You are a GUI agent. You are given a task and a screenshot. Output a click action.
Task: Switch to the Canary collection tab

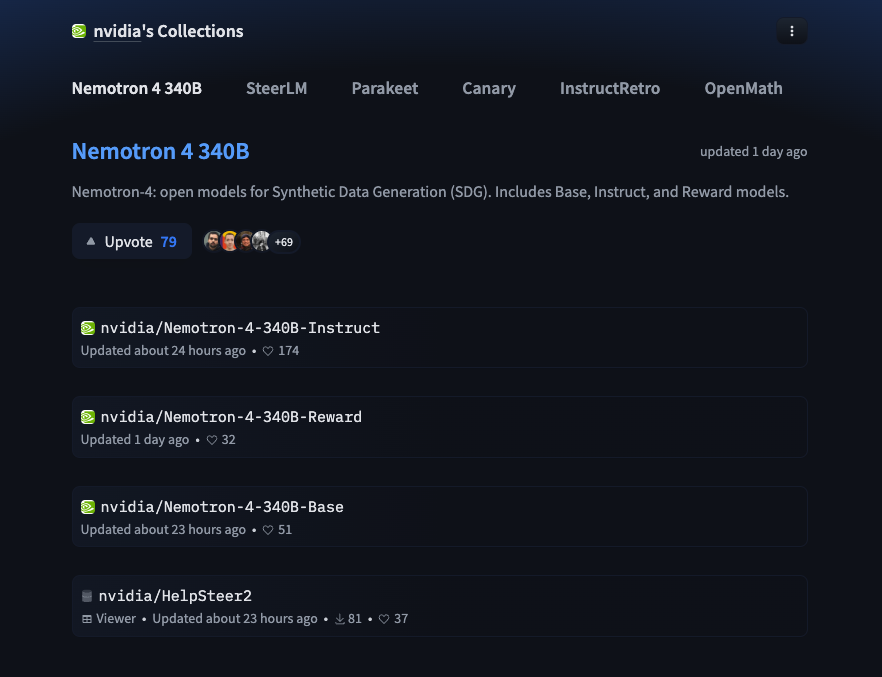coord(489,88)
